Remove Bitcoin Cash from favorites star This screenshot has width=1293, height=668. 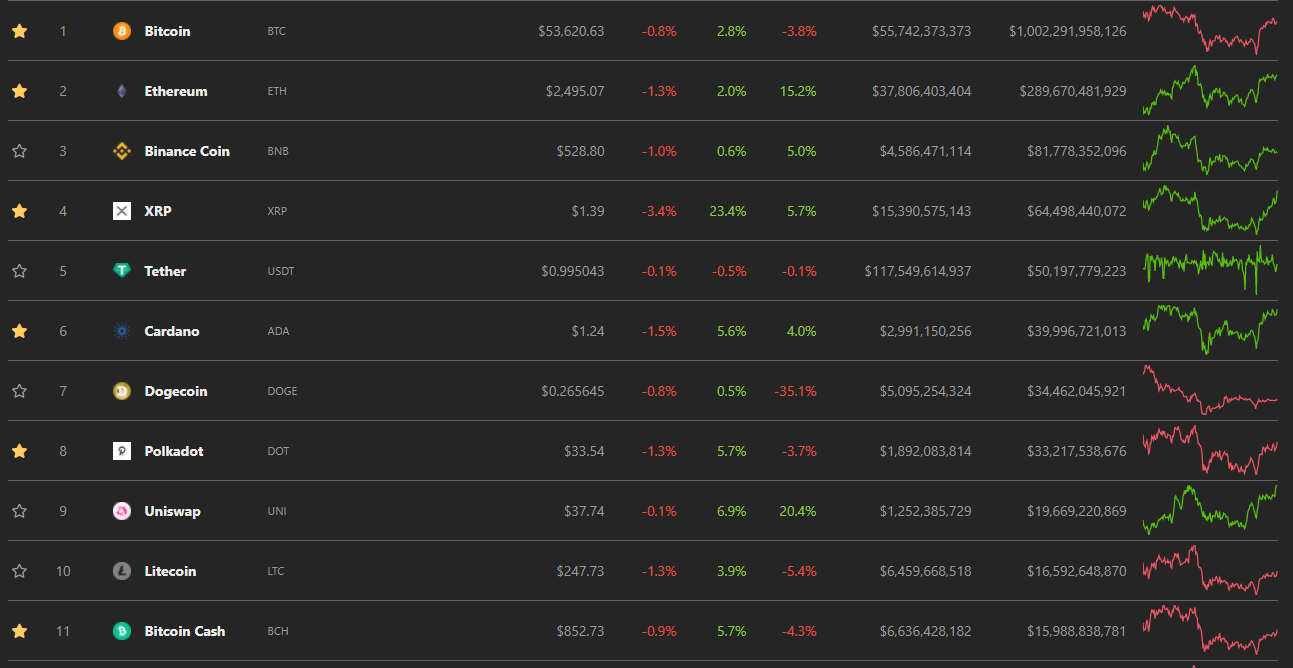click(19, 631)
